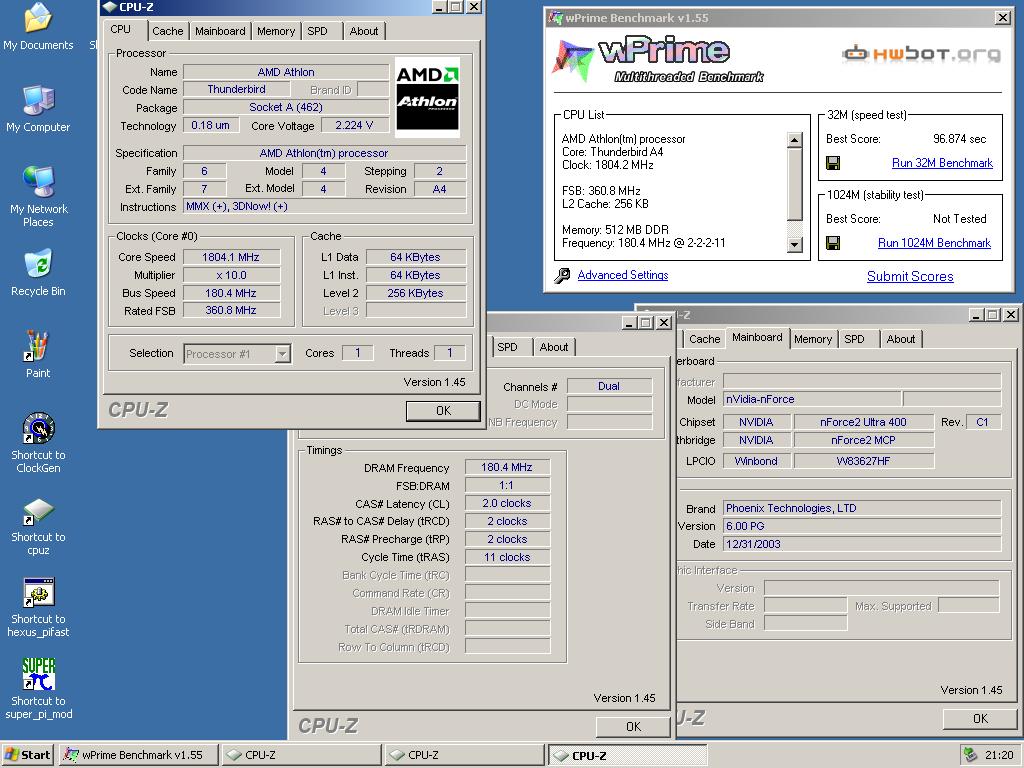Click the Level 2 cache value 256 KBytes
This screenshot has width=1024, height=768.
[x=415, y=293]
